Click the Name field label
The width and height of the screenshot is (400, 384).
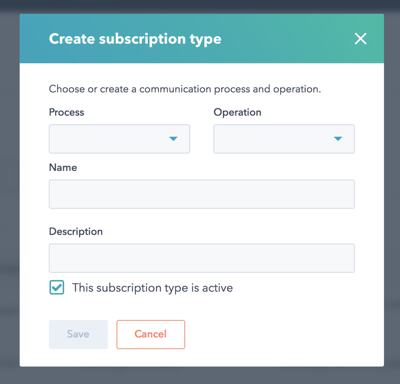click(x=63, y=167)
